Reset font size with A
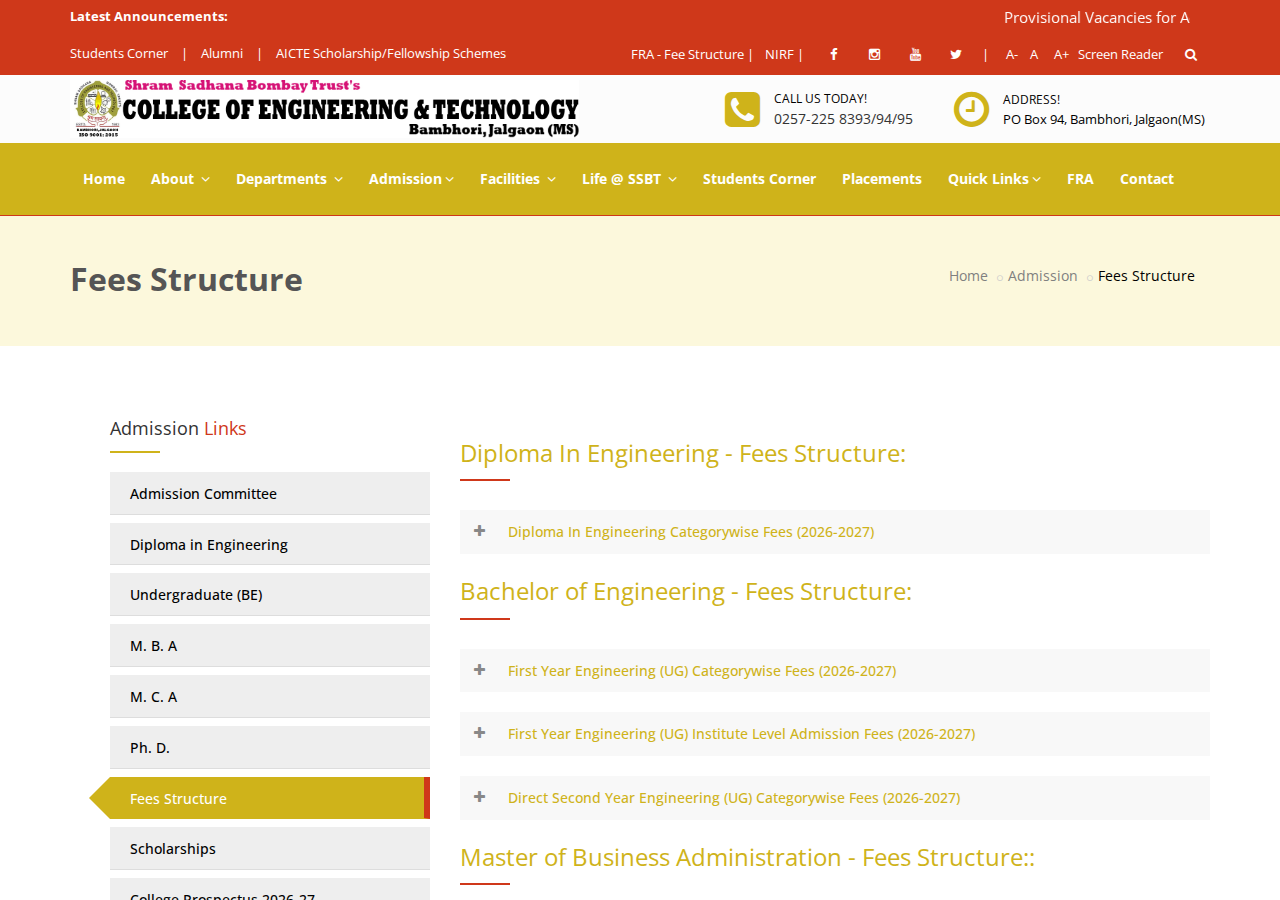Viewport: 1280px width, 900px height. click(x=1034, y=55)
